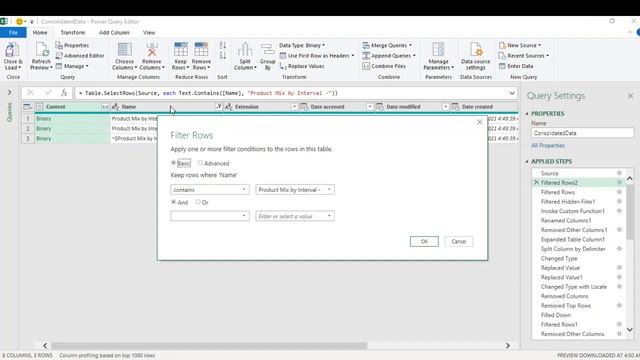This screenshot has width=640, height=360.
Task: Click OK in Filter Rows dialog
Action: pyautogui.click(x=424, y=241)
